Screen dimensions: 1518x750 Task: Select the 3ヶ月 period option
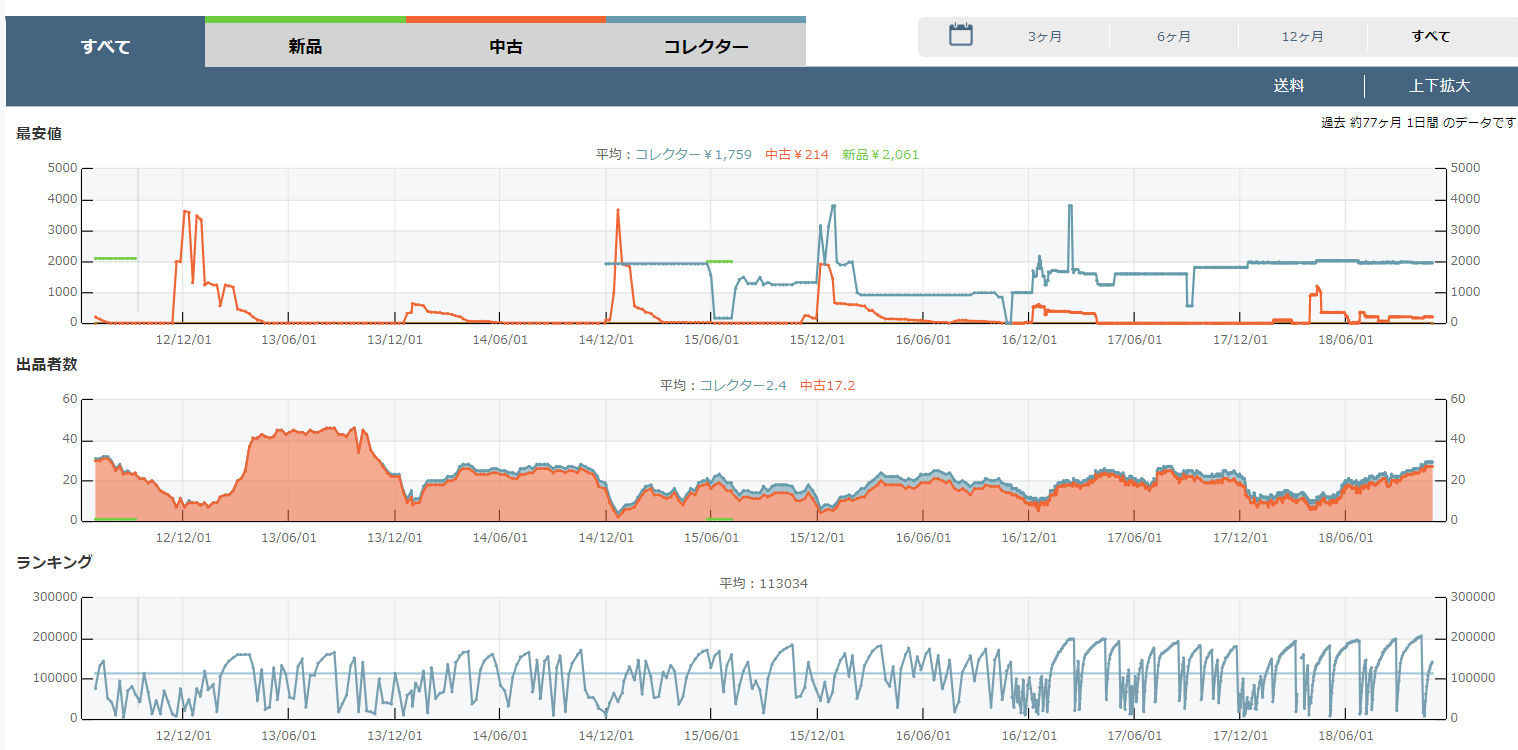(x=1044, y=37)
